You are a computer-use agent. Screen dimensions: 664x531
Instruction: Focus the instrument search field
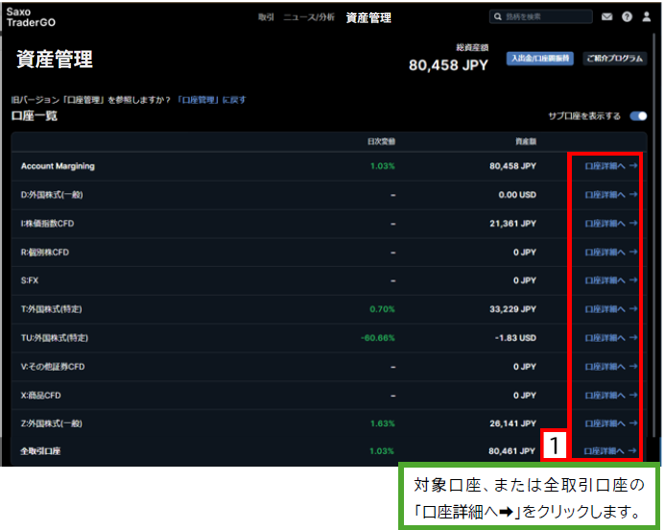[x=541, y=17]
